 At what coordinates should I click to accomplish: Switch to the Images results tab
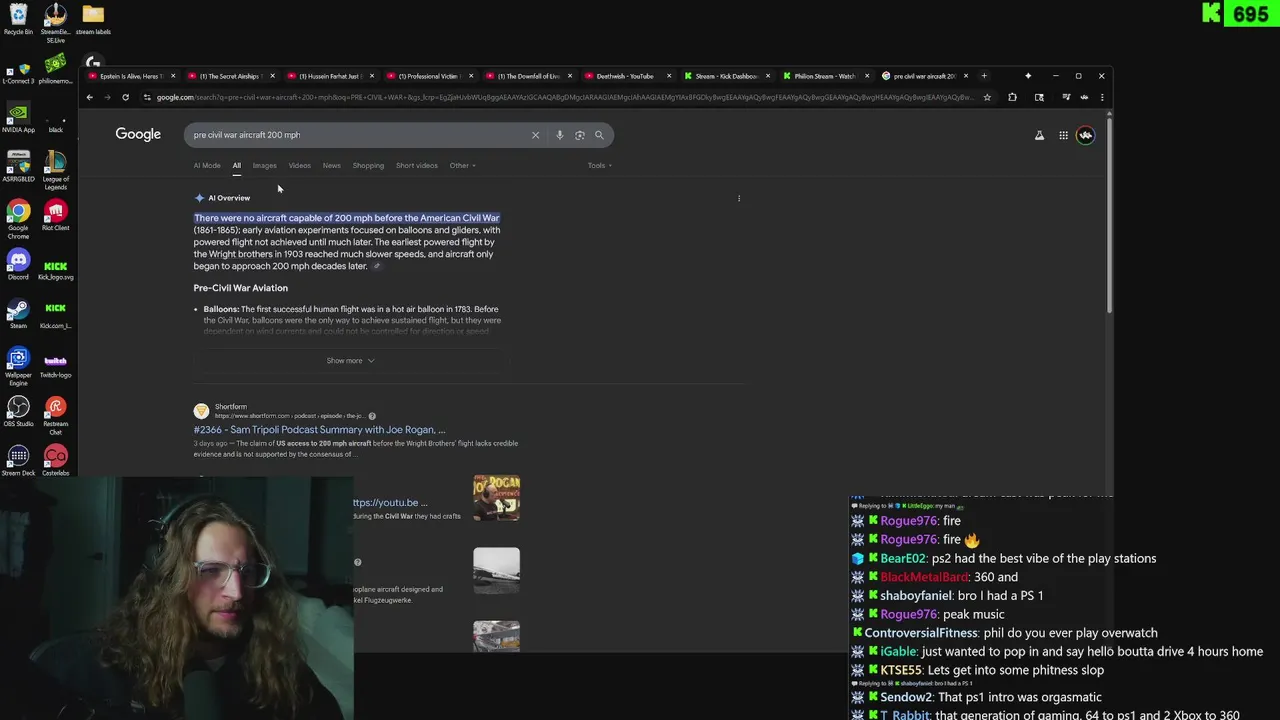click(x=264, y=165)
